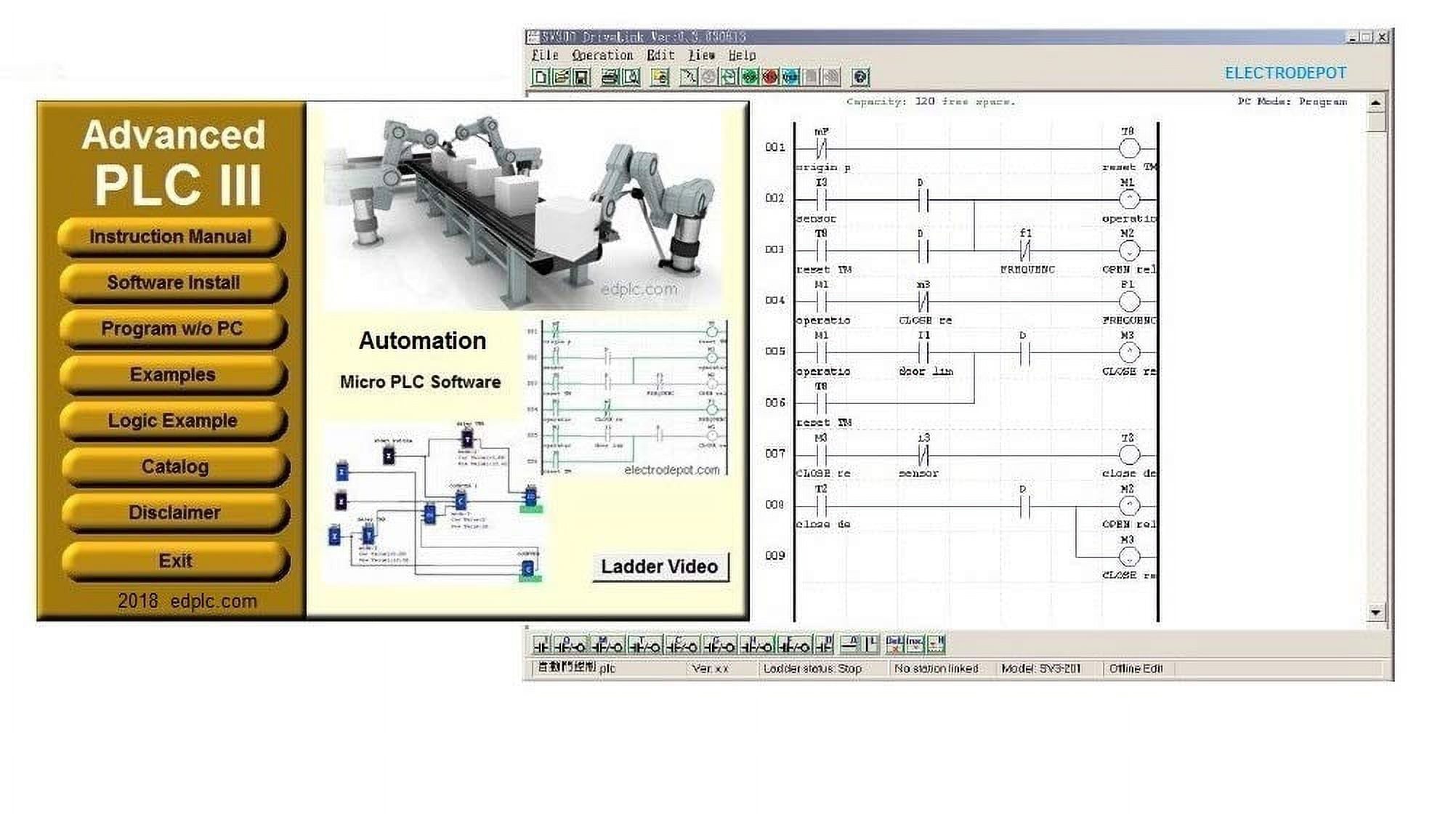
Task: Click the T8 coil on rung 001
Action: pos(1128,148)
